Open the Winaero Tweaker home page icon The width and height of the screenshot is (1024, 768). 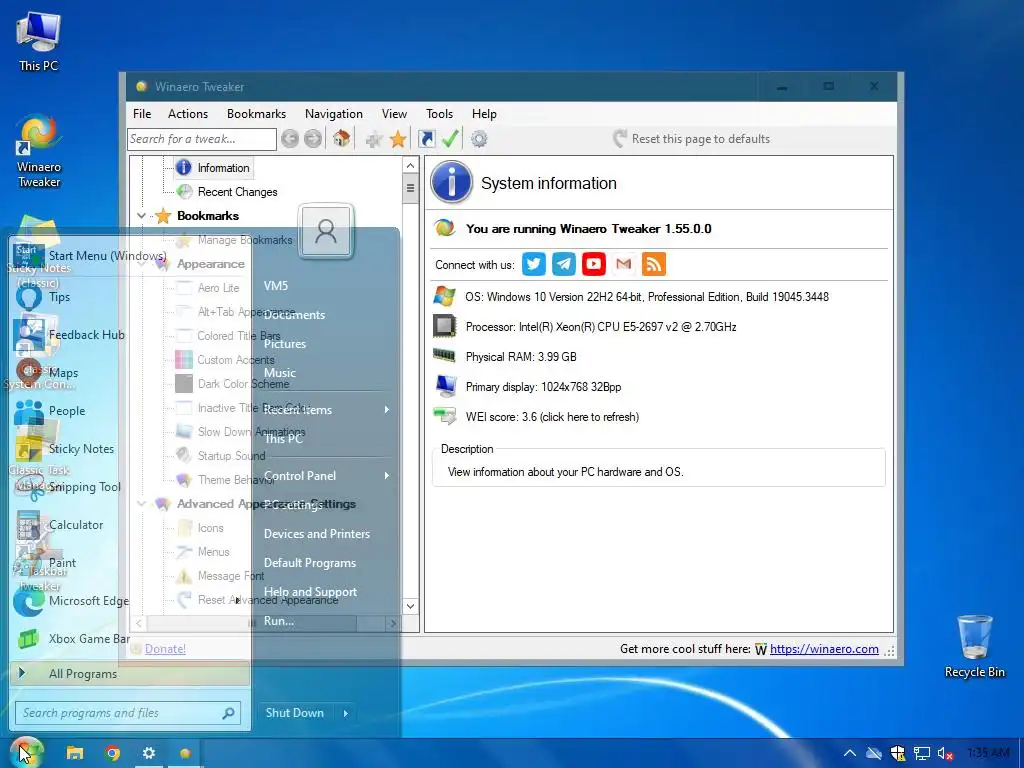point(341,138)
